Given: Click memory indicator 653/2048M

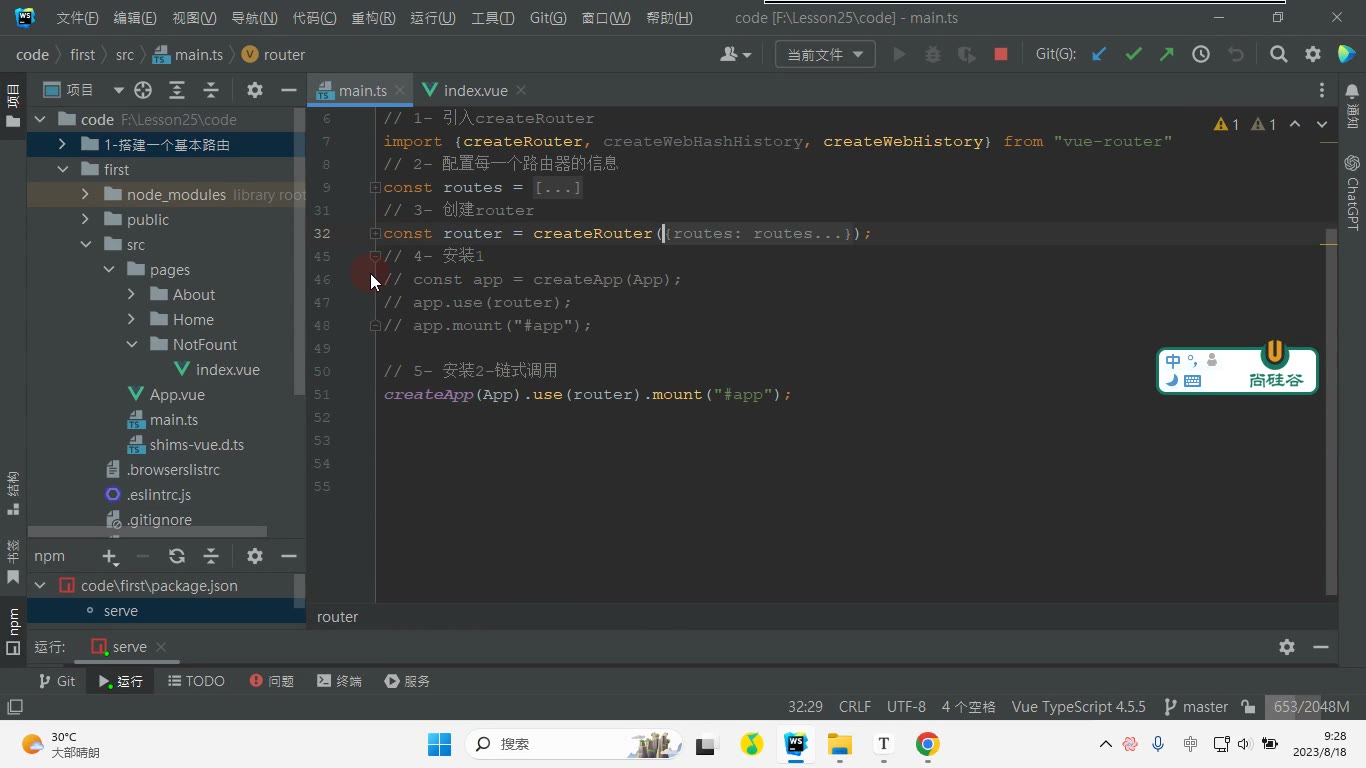Looking at the screenshot, I should click(1311, 707).
